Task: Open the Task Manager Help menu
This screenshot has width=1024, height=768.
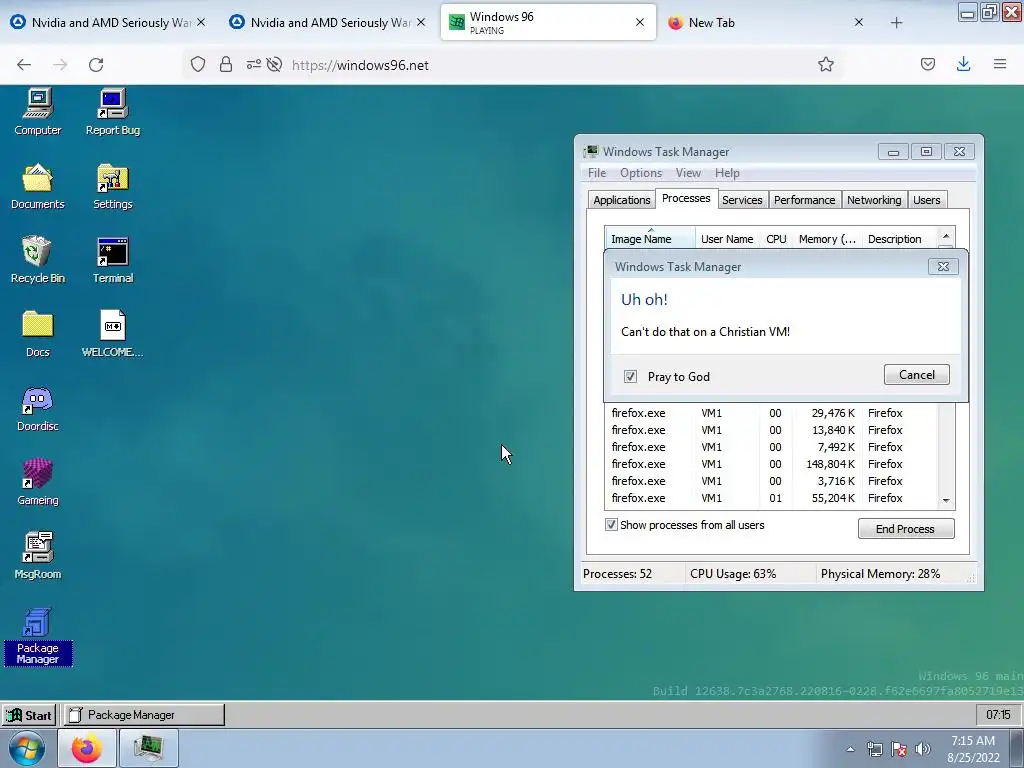Action: pos(727,173)
